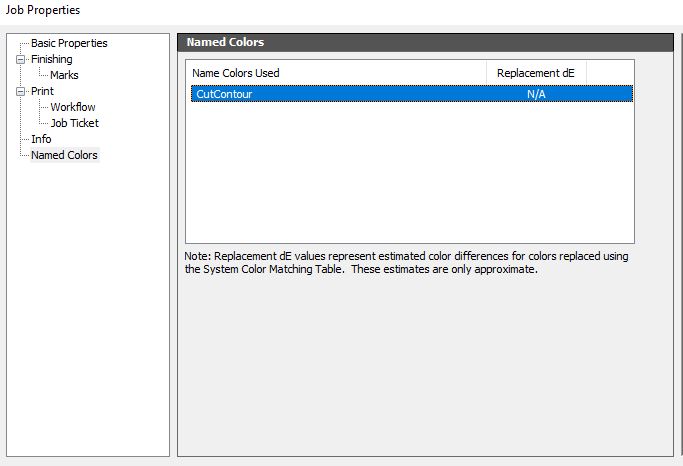
Task: Collapse the Print tree branch
Action: [20, 91]
